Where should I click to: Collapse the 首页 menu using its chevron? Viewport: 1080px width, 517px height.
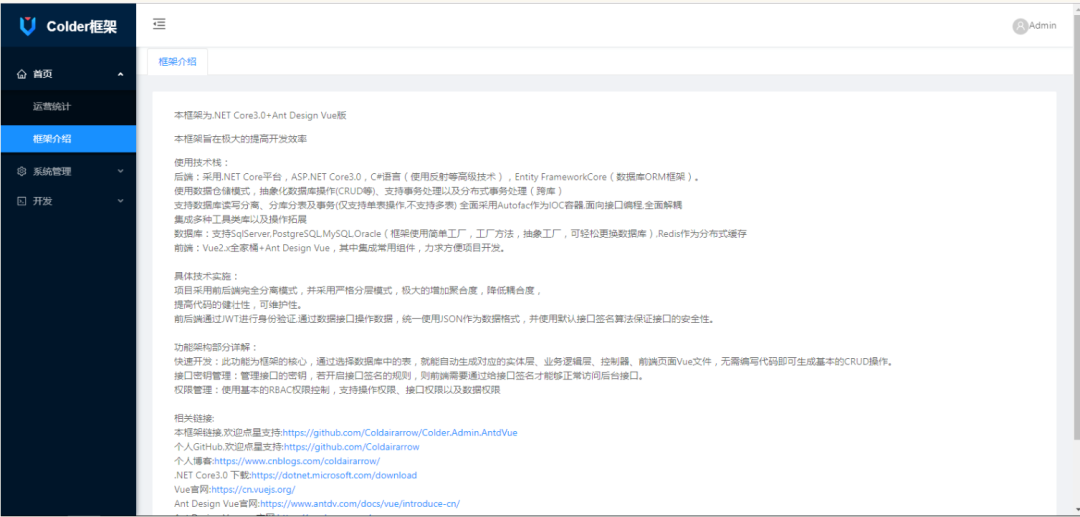point(121,74)
